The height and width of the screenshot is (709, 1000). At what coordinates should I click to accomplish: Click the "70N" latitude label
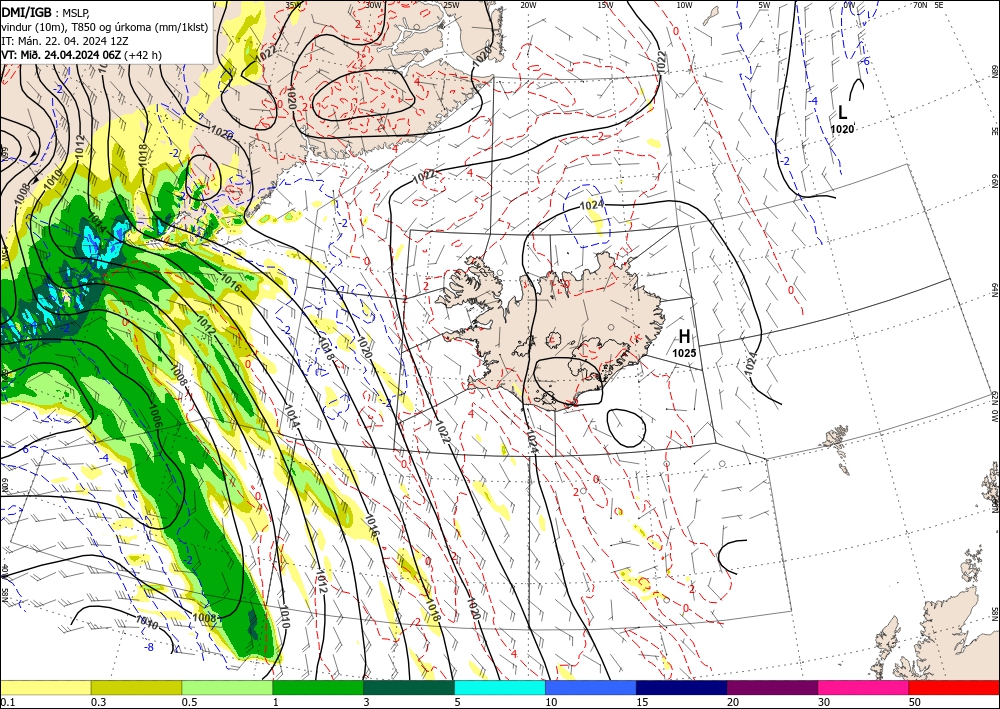(920, 5)
